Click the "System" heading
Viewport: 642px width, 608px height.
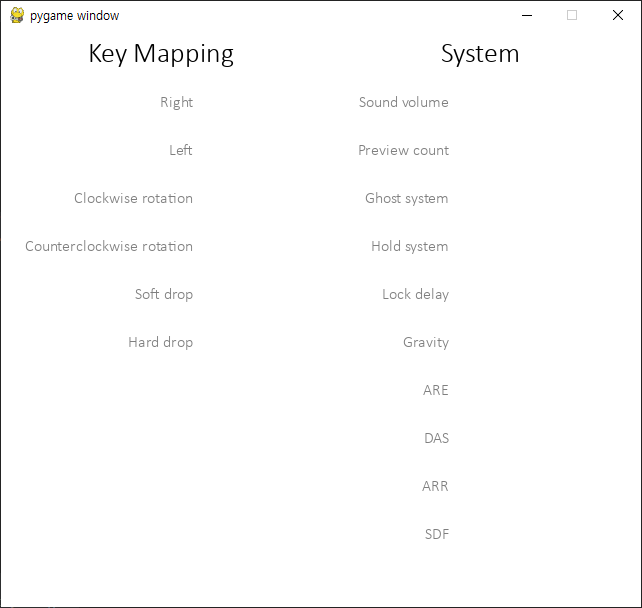pyautogui.click(x=480, y=54)
